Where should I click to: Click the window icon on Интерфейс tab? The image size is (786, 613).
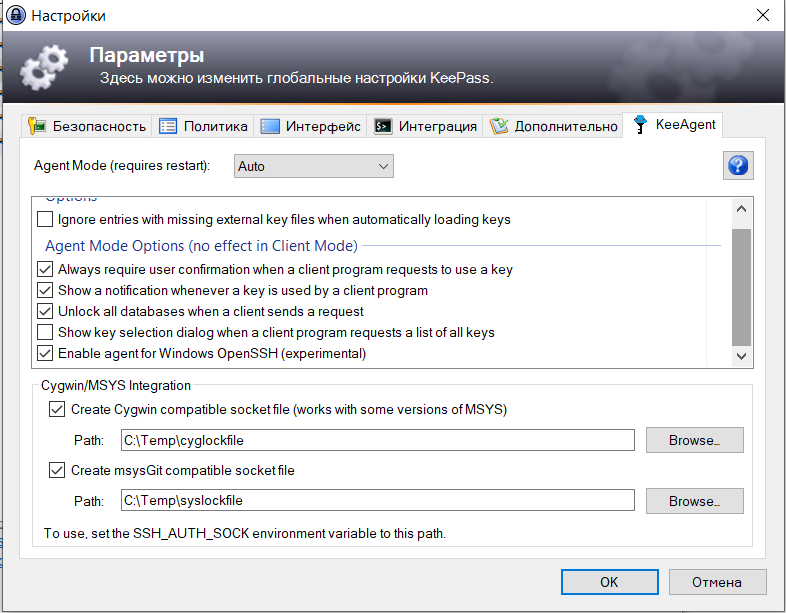point(270,126)
